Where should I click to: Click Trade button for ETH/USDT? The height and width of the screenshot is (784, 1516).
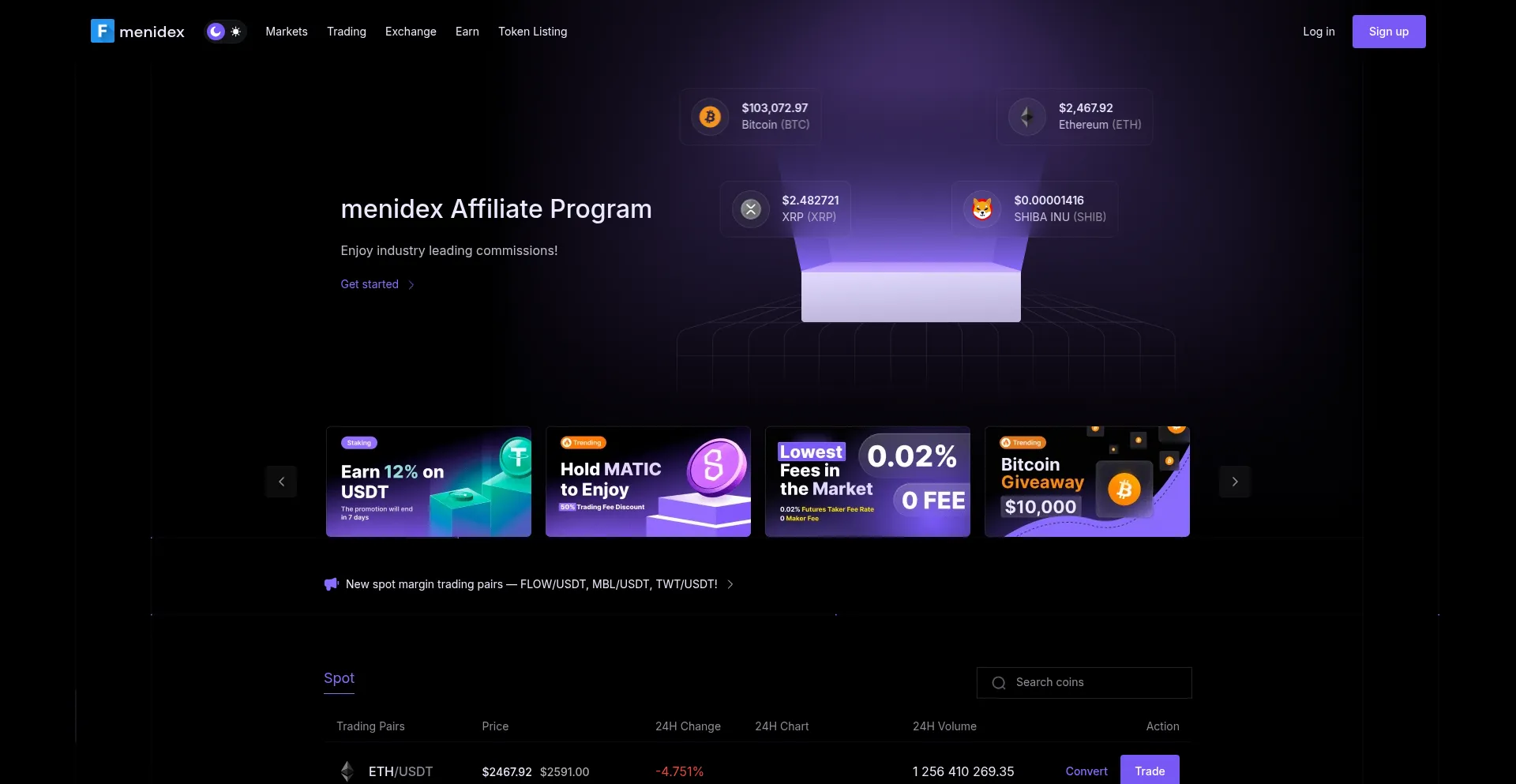click(x=1150, y=770)
